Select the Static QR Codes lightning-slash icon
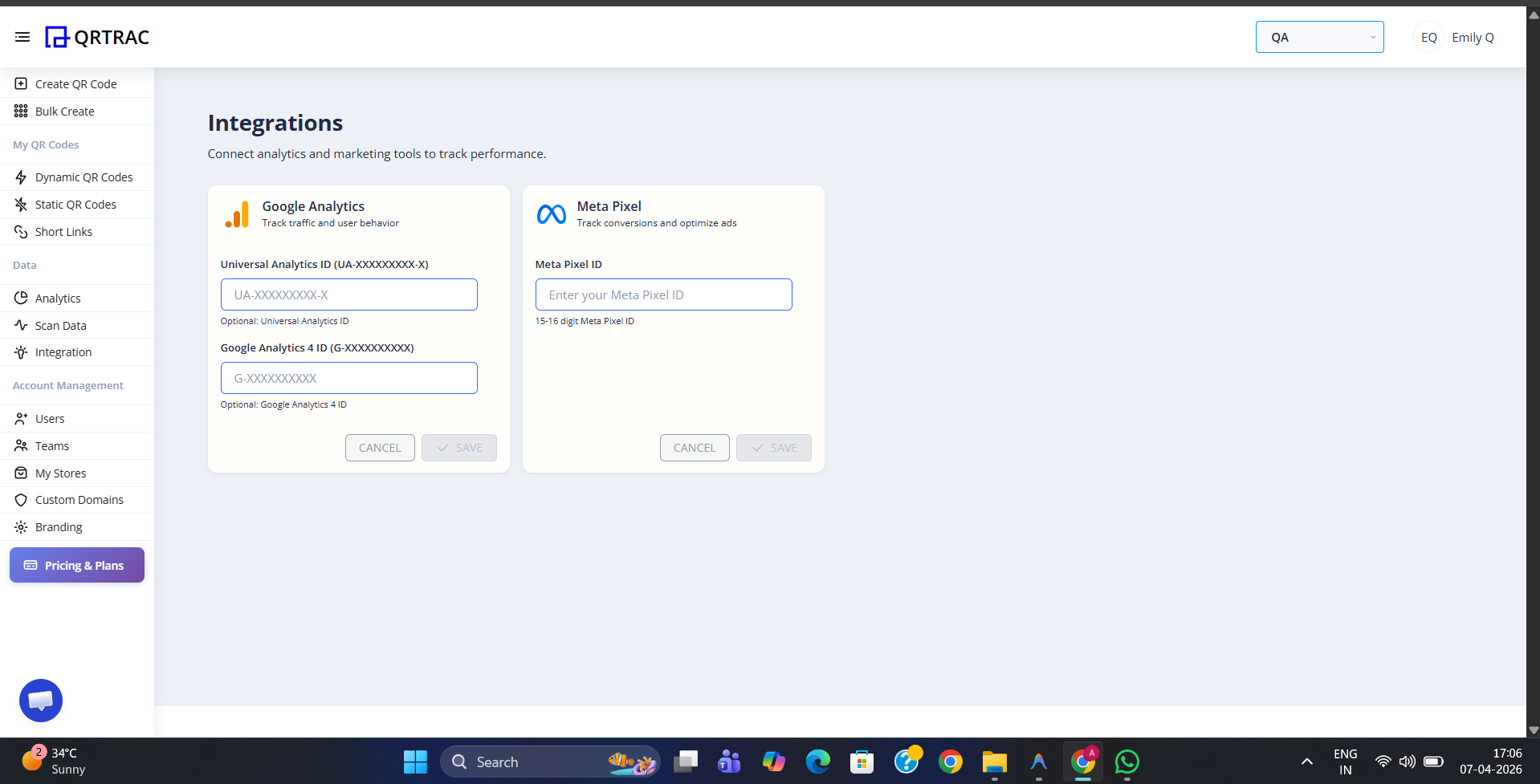Viewport: 1540px width, 784px height. 19,204
